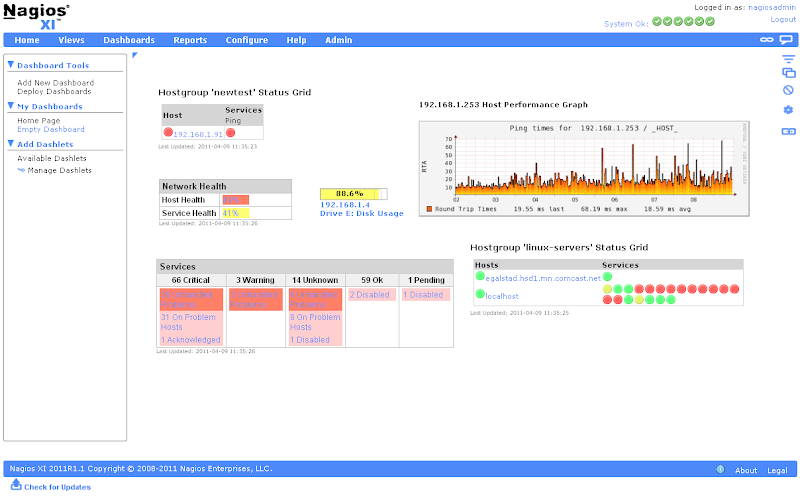Image resolution: width=800 pixels, height=497 pixels.
Task: Click the Logout link
Action: pos(783,19)
